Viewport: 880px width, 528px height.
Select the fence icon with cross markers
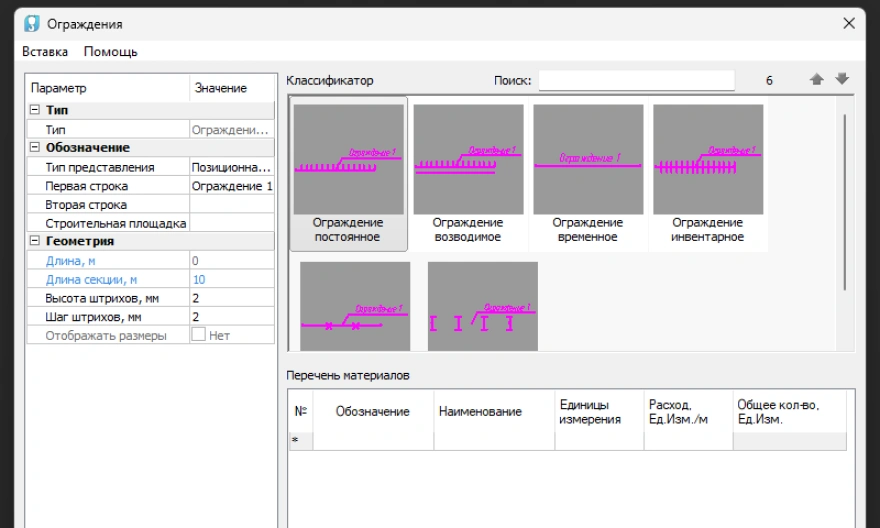355,307
